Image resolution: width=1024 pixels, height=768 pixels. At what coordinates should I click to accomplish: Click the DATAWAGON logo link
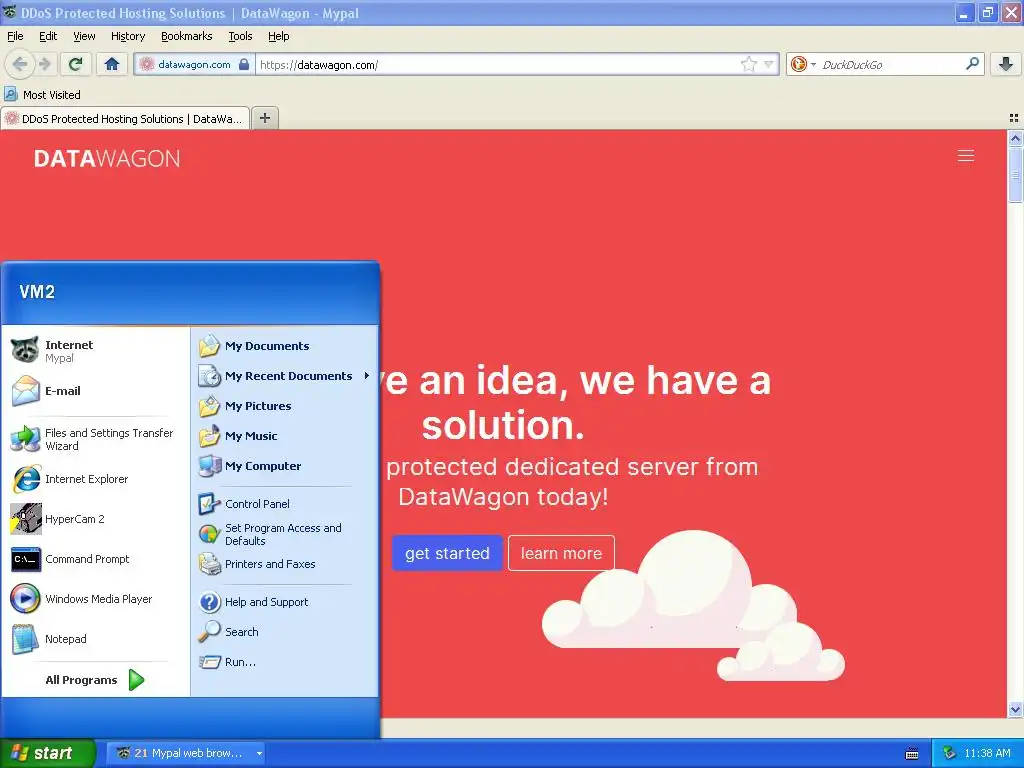point(106,158)
